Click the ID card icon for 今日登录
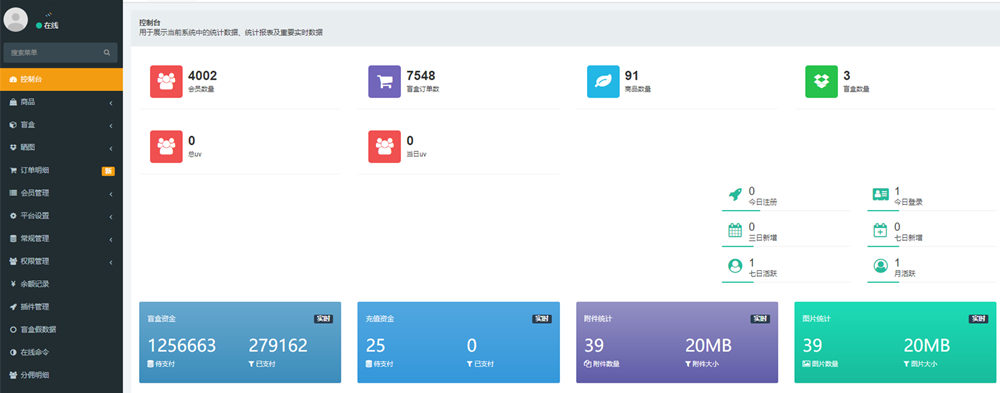Screen dimensions: 1000x393 881,195
